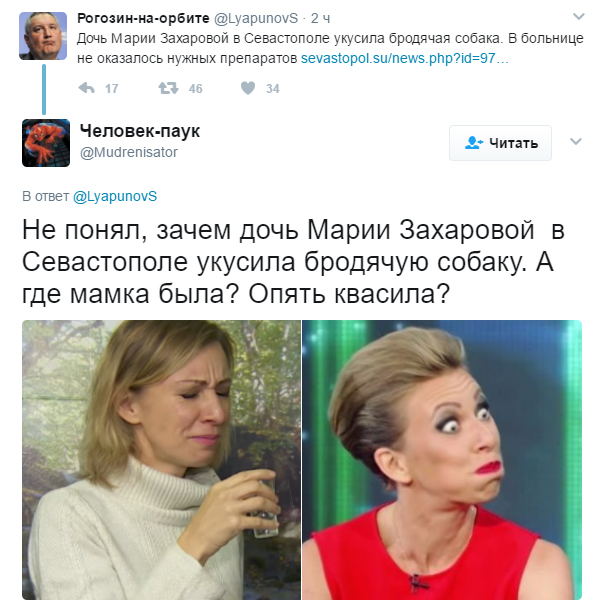Image resolution: width=606 pixels, height=612 pixels.
Task: Open the left photo with white sweater
Action: pyautogui.click(x=161, y=460)
